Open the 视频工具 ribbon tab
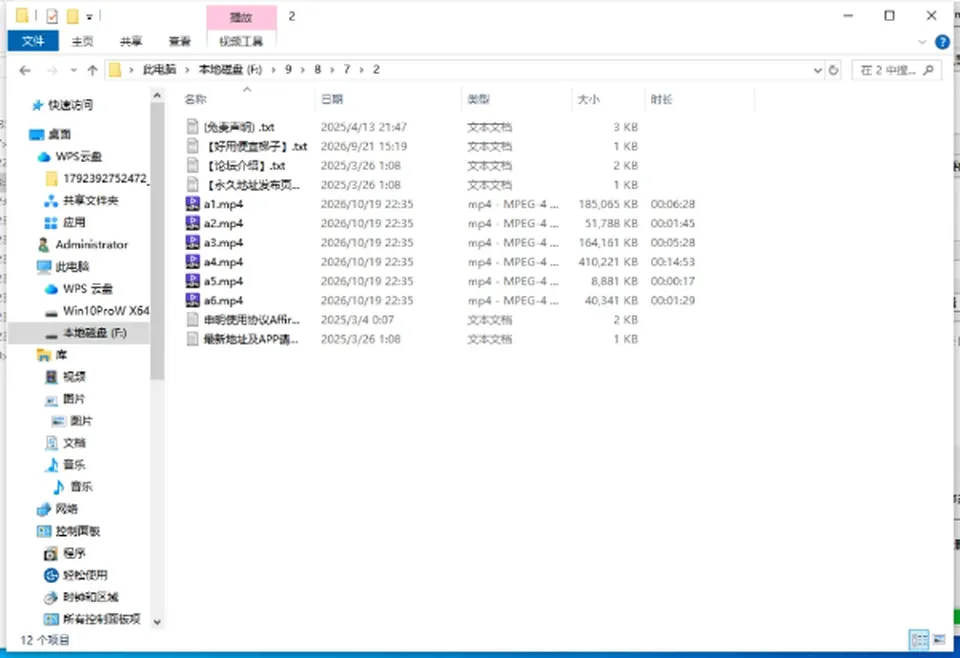This screenshot has width=960, height=658. [x=241, y=41]
